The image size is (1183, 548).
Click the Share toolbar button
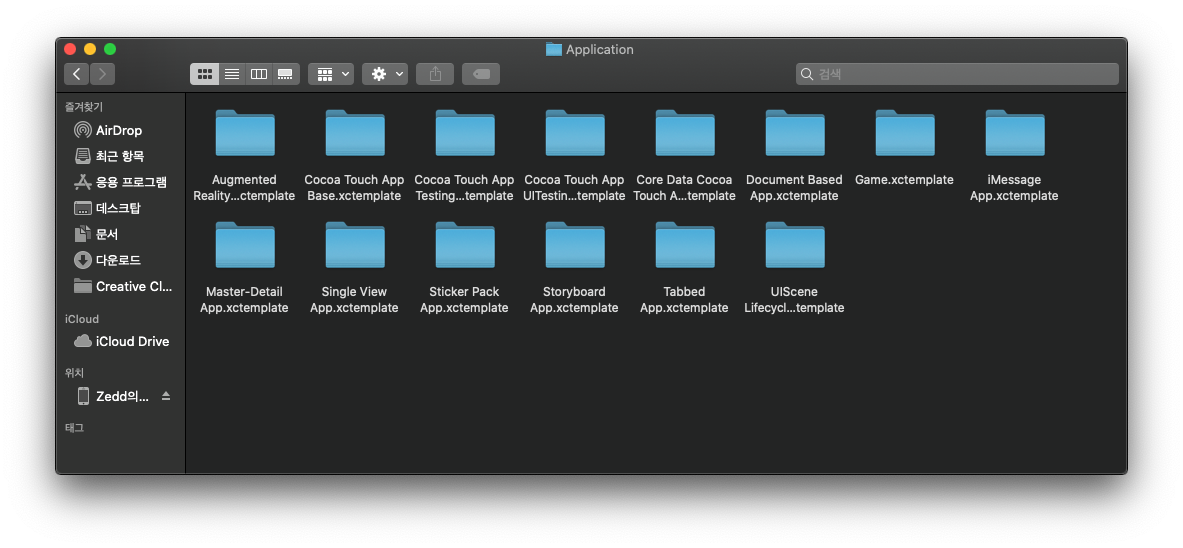tap(435, 74)
